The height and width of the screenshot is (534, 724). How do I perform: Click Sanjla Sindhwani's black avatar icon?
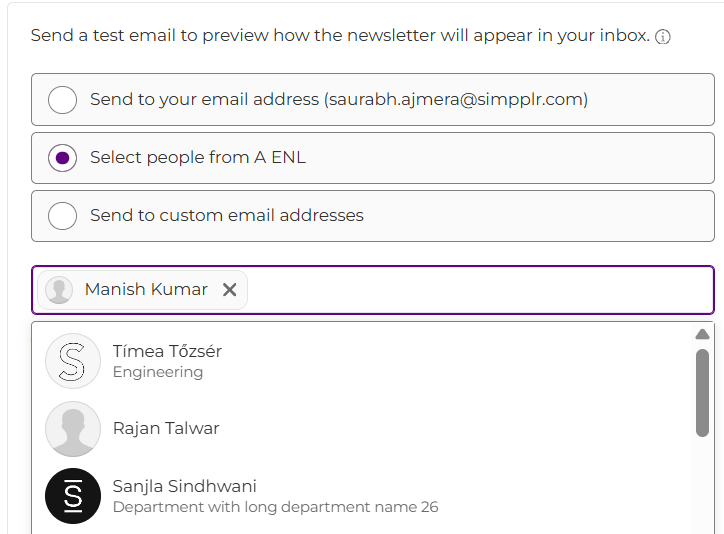click(73, 496)
